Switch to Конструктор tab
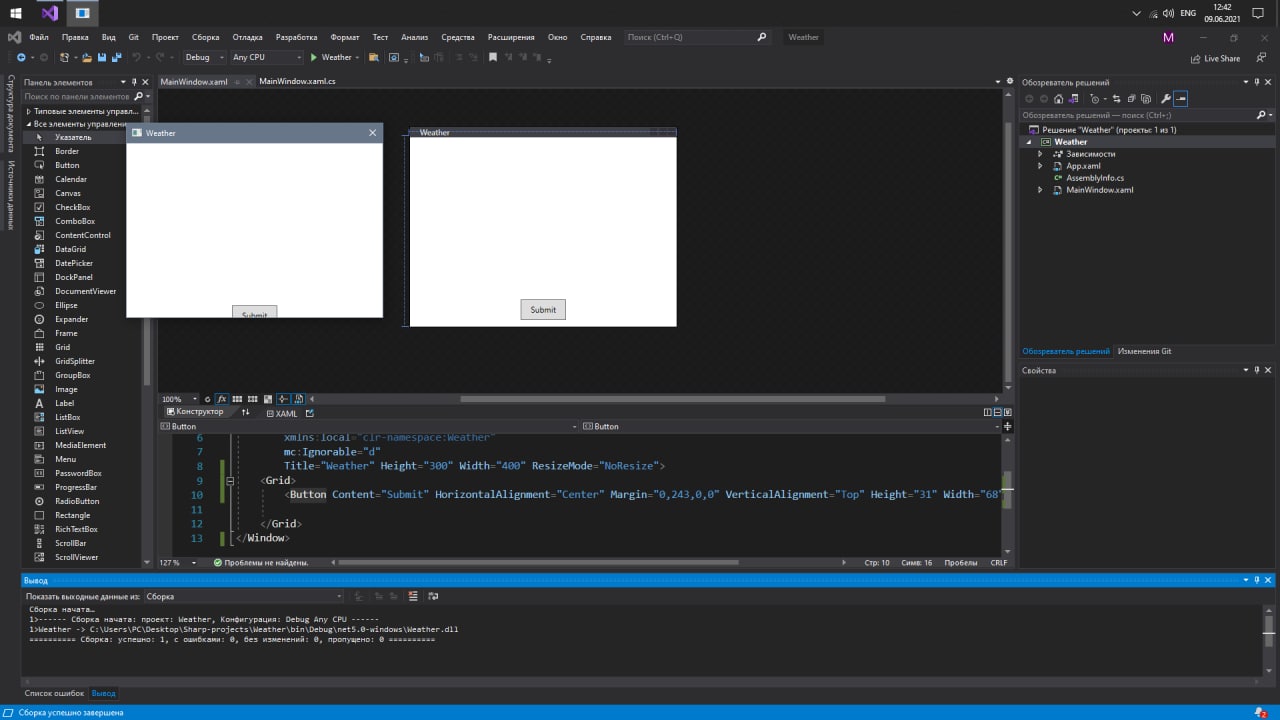1280x720 pixels. (x=195, y=412)
